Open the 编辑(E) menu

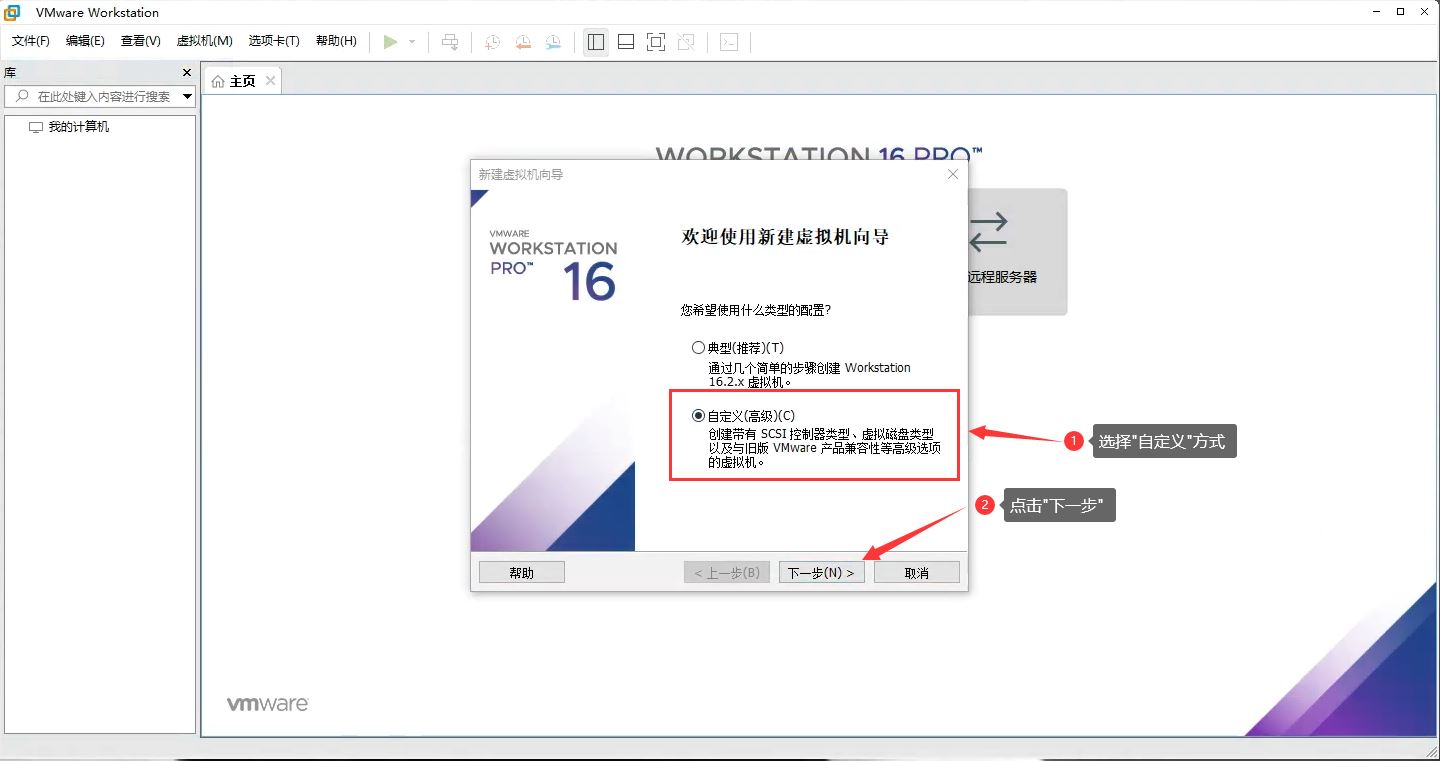click(85, 41)
